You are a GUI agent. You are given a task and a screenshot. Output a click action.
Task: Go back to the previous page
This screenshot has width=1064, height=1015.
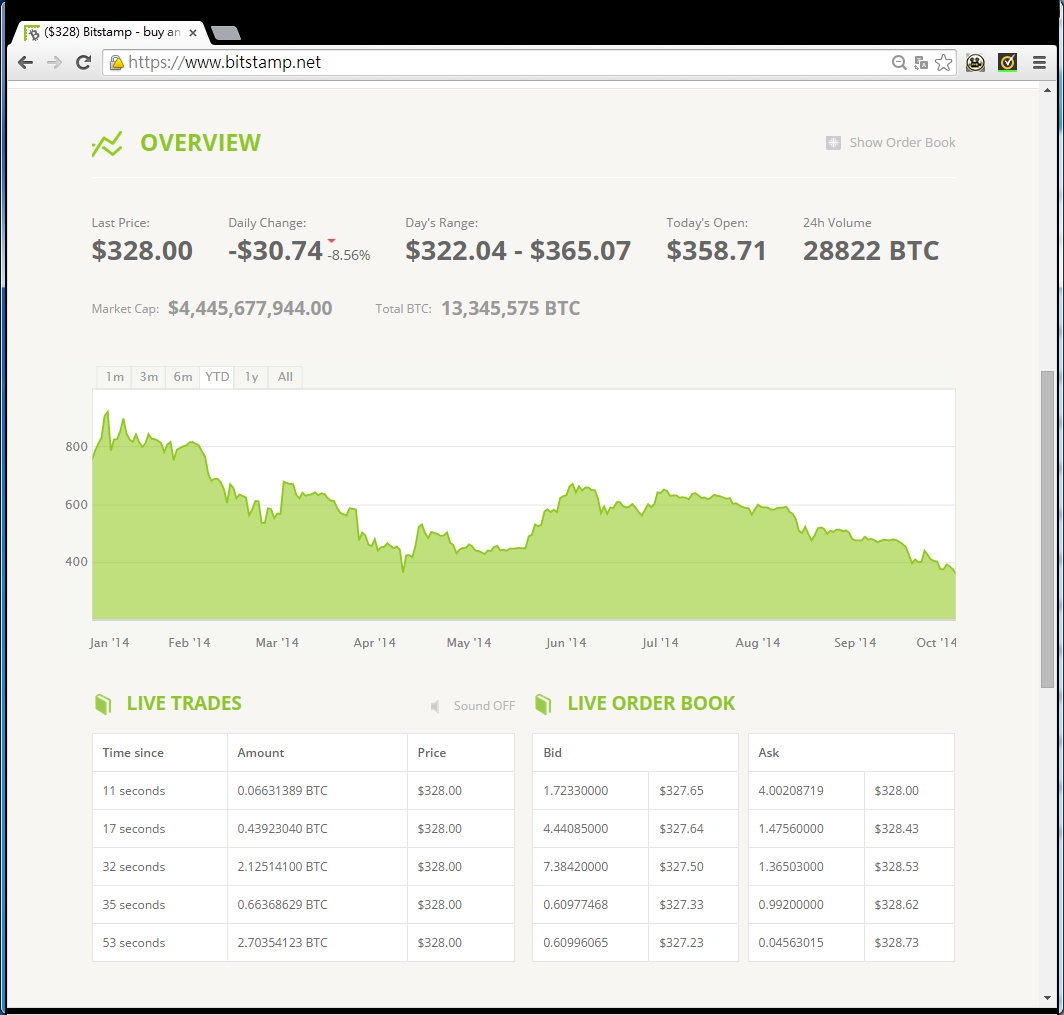(x=26, y=62)
